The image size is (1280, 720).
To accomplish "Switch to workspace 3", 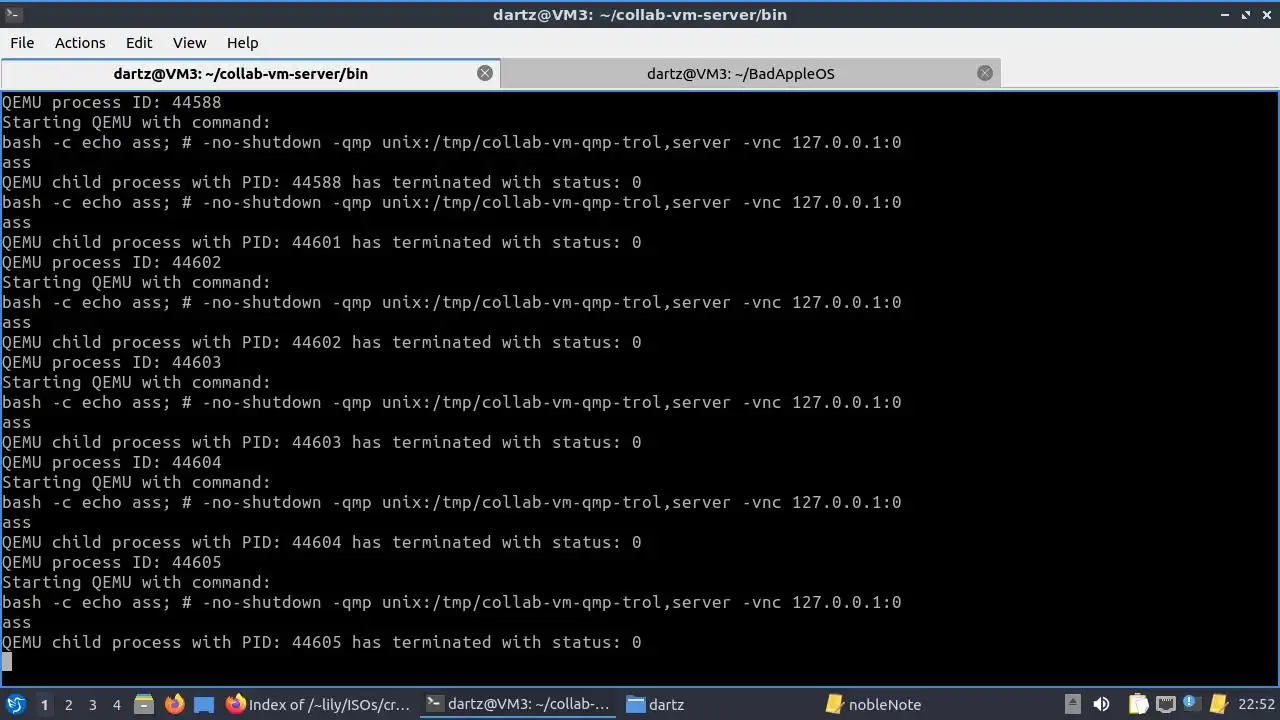I will tap(92, 704).
